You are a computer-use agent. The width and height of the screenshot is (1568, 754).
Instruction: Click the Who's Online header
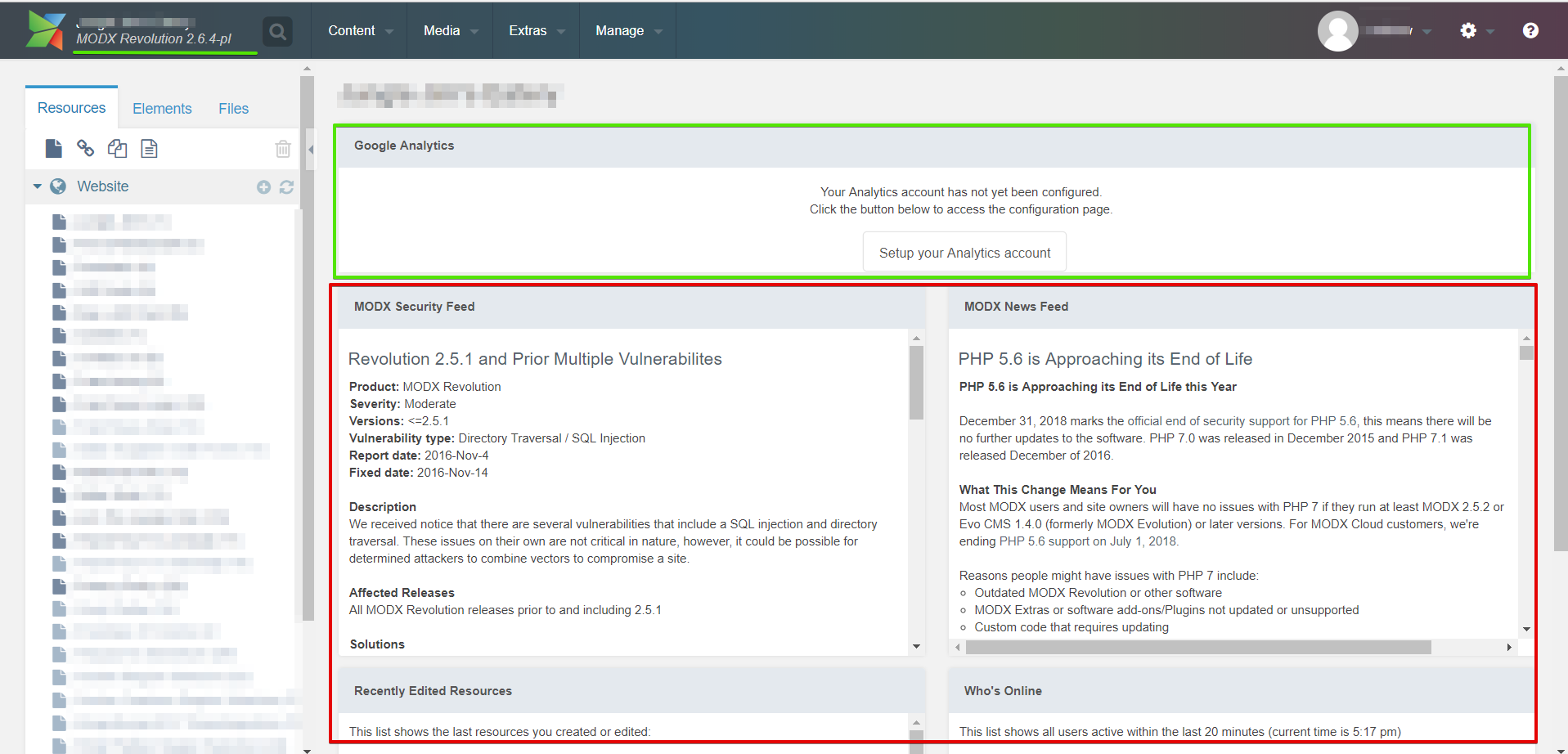(x=1241, y=691)
